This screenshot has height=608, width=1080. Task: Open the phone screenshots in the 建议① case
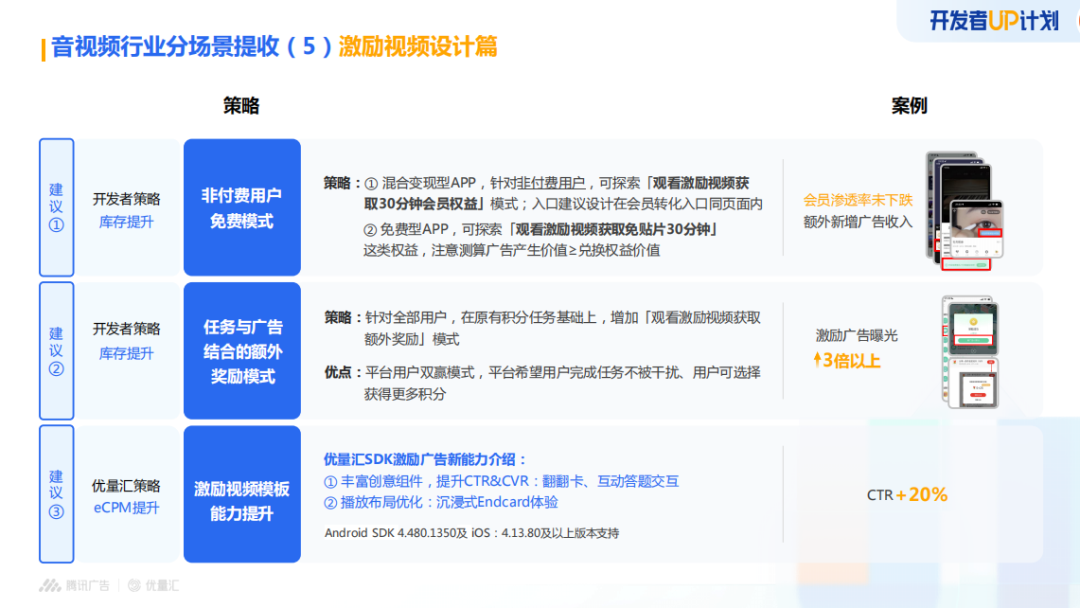tap(964, 211)
